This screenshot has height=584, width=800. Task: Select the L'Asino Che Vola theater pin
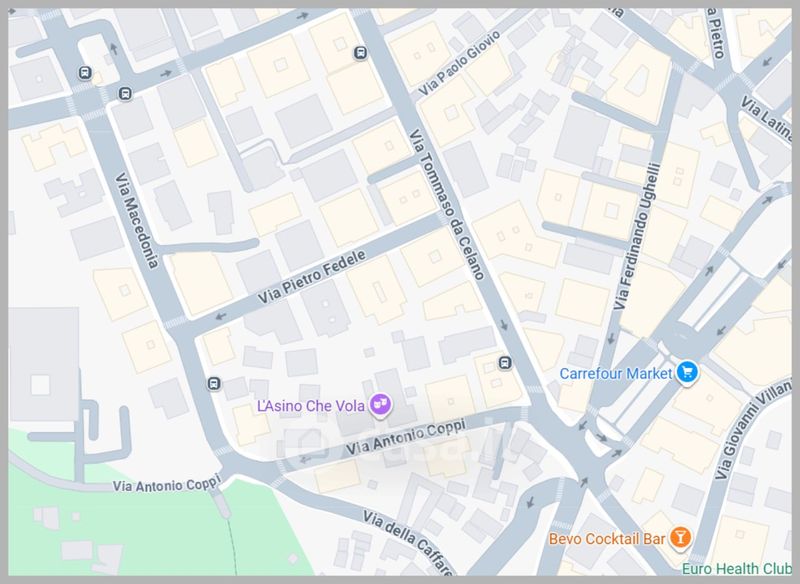tap(380, 405)
